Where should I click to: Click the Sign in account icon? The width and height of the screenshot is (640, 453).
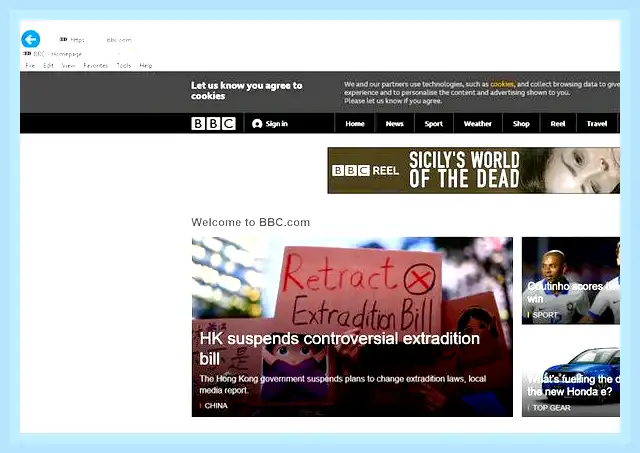point(257,124)
